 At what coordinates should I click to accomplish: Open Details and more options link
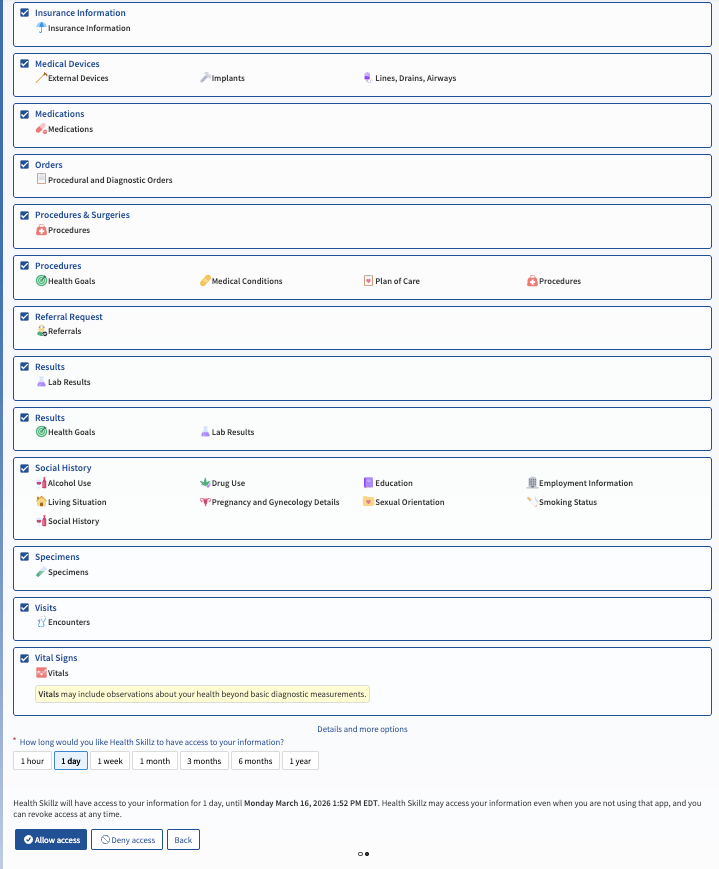click(362, 729)
